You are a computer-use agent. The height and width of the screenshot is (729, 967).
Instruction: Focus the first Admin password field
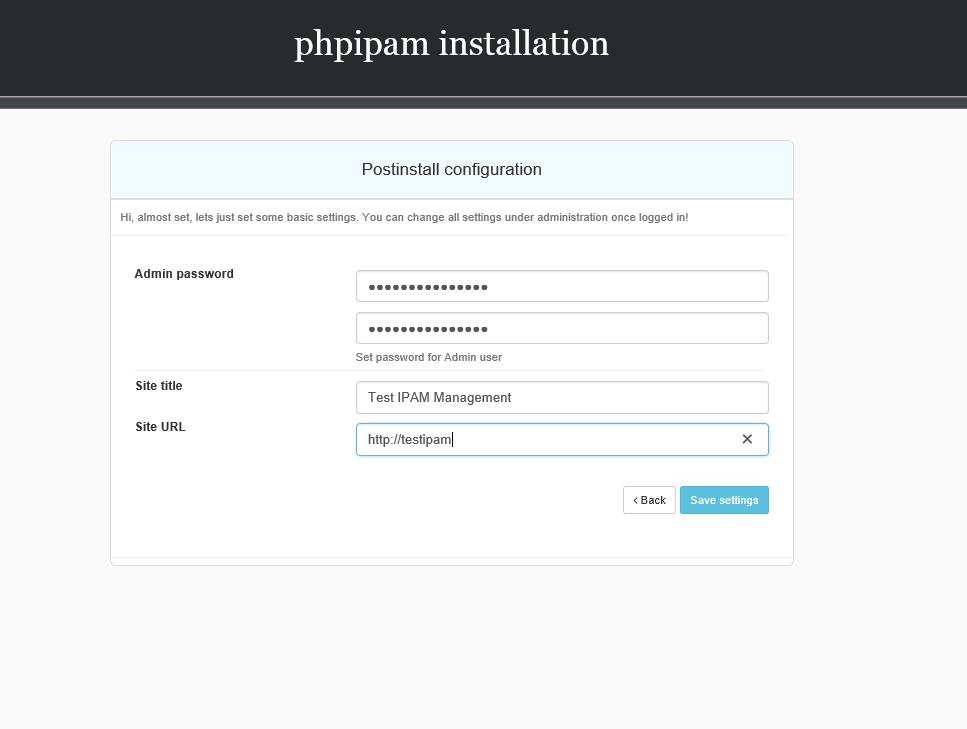click(562, 286)
